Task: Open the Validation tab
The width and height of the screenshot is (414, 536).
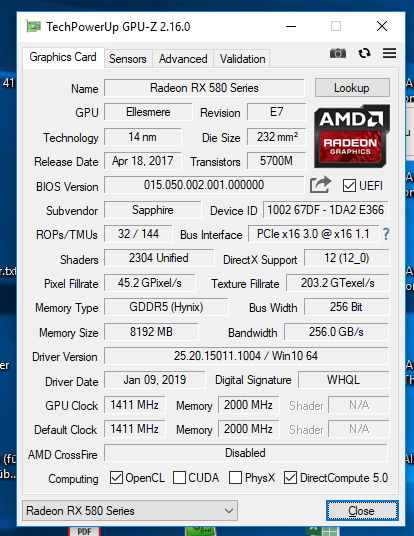Action: 242,59
